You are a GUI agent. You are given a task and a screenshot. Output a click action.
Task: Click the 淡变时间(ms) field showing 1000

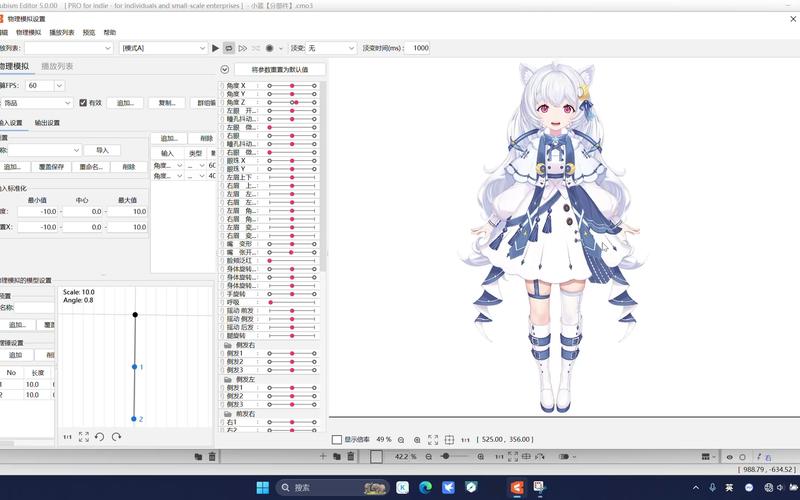417,48
